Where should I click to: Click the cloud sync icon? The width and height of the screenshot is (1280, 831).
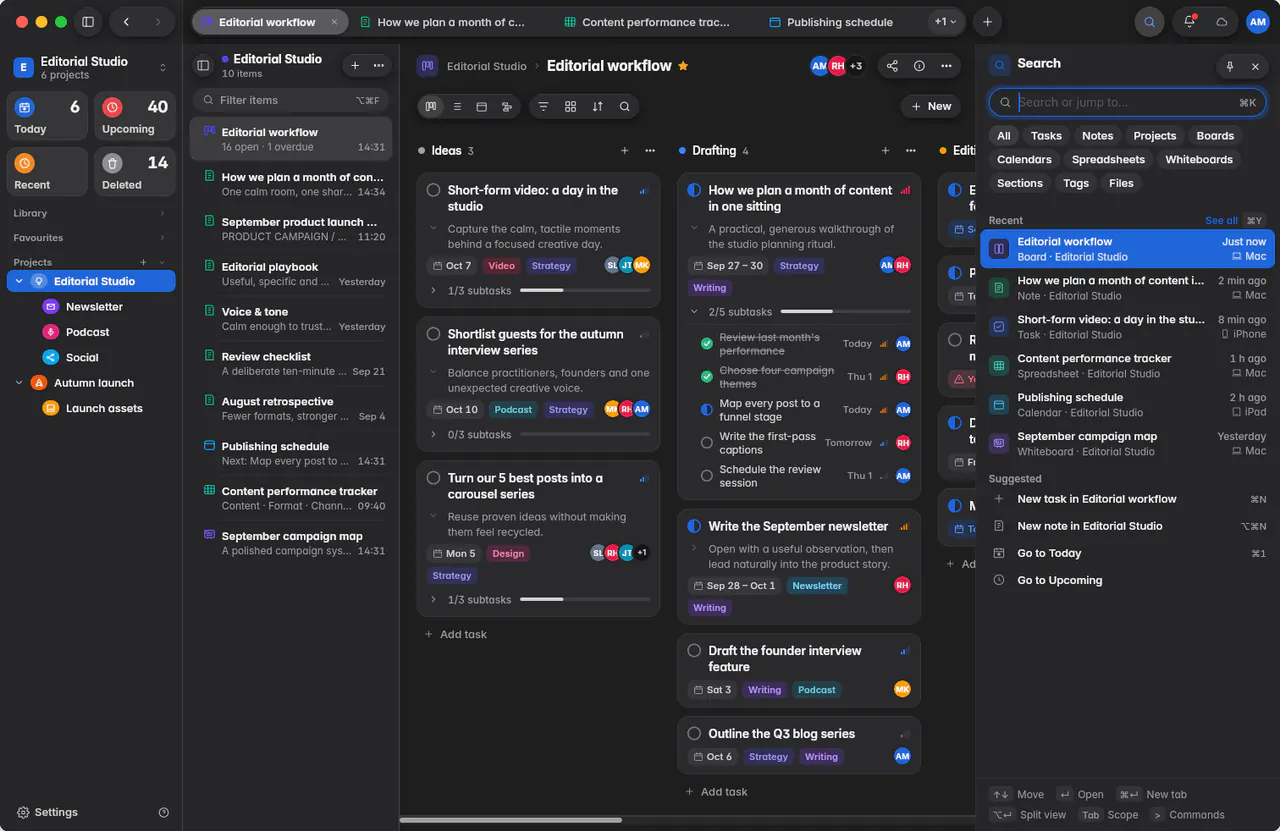tap(1221, 22)
